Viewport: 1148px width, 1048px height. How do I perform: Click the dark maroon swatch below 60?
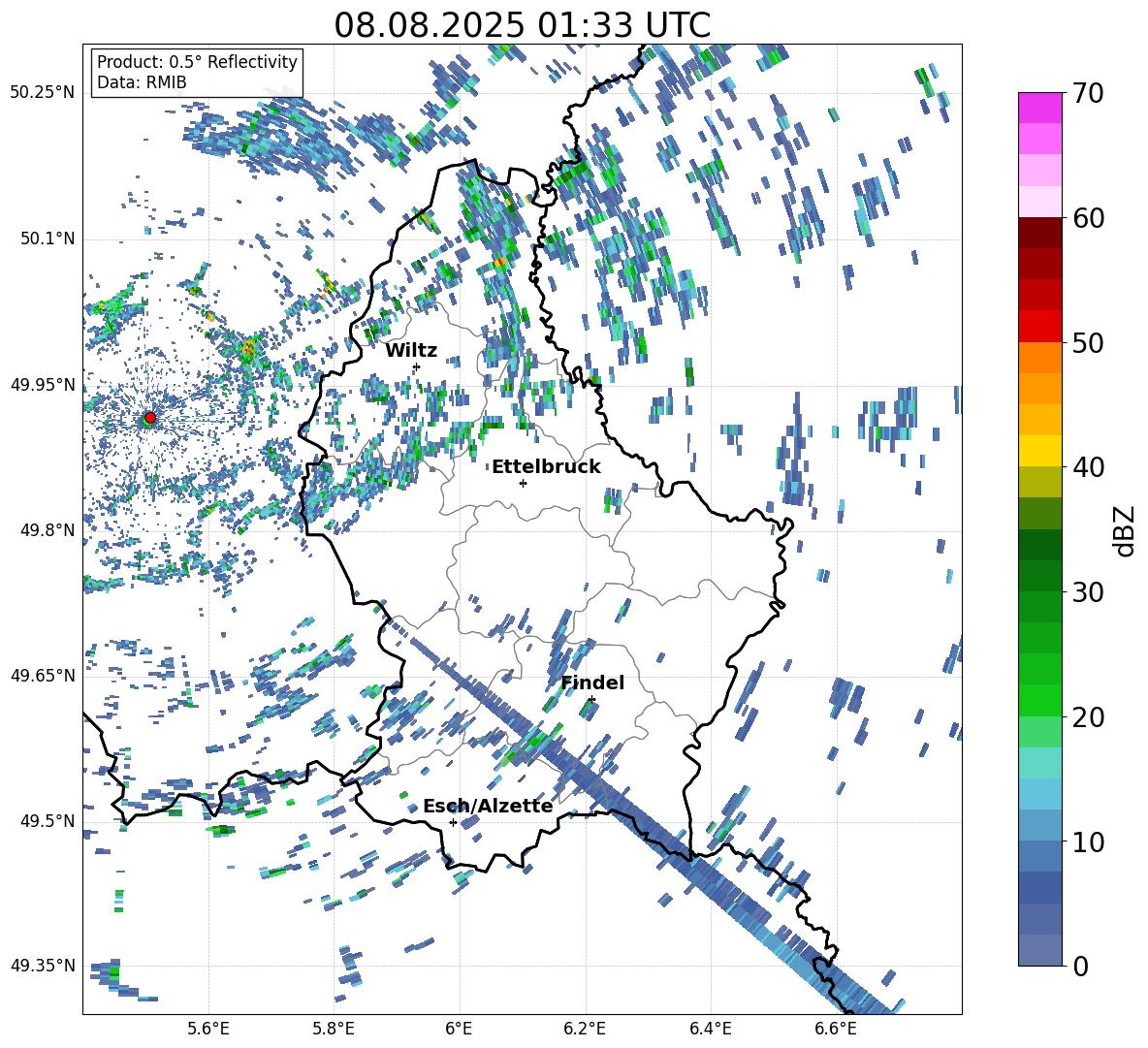point(1039,233)
